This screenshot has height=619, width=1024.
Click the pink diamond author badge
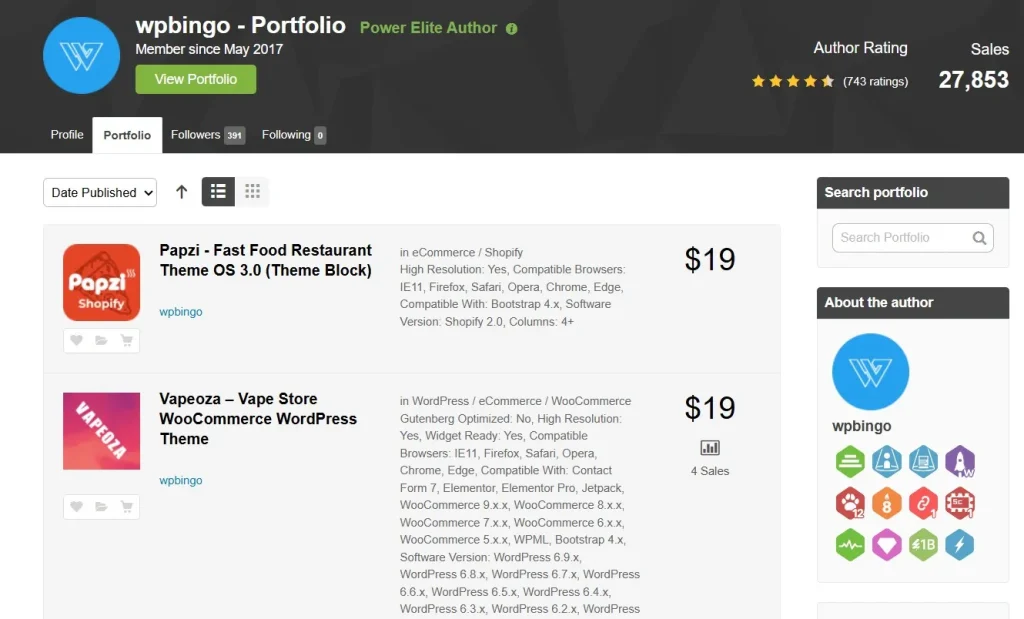[886, 545]
